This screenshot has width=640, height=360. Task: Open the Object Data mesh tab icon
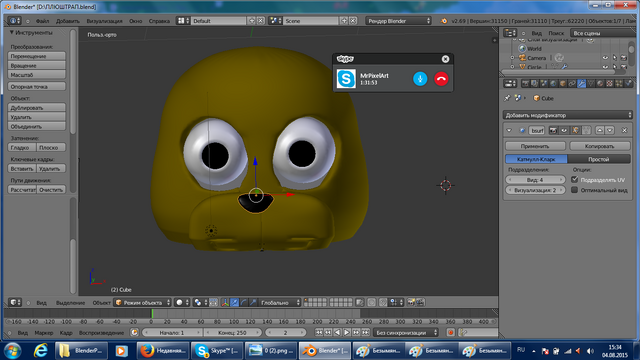tap(591, 84)
